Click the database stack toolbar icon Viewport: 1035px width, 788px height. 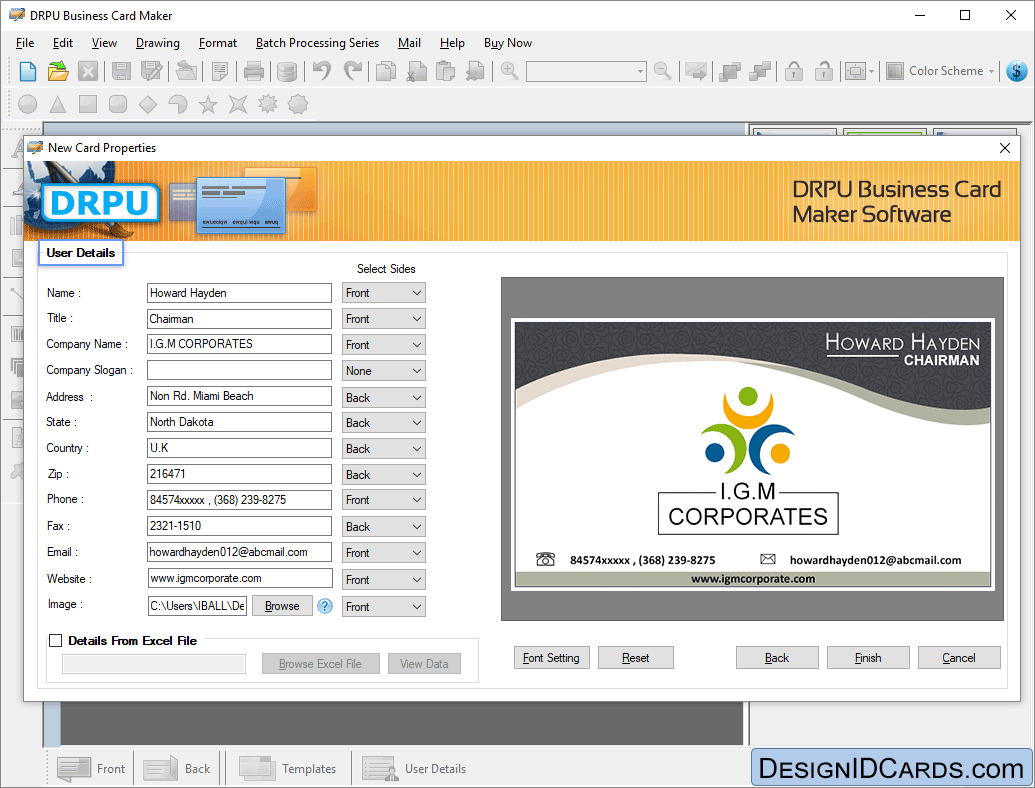click(x=286, y=71)
